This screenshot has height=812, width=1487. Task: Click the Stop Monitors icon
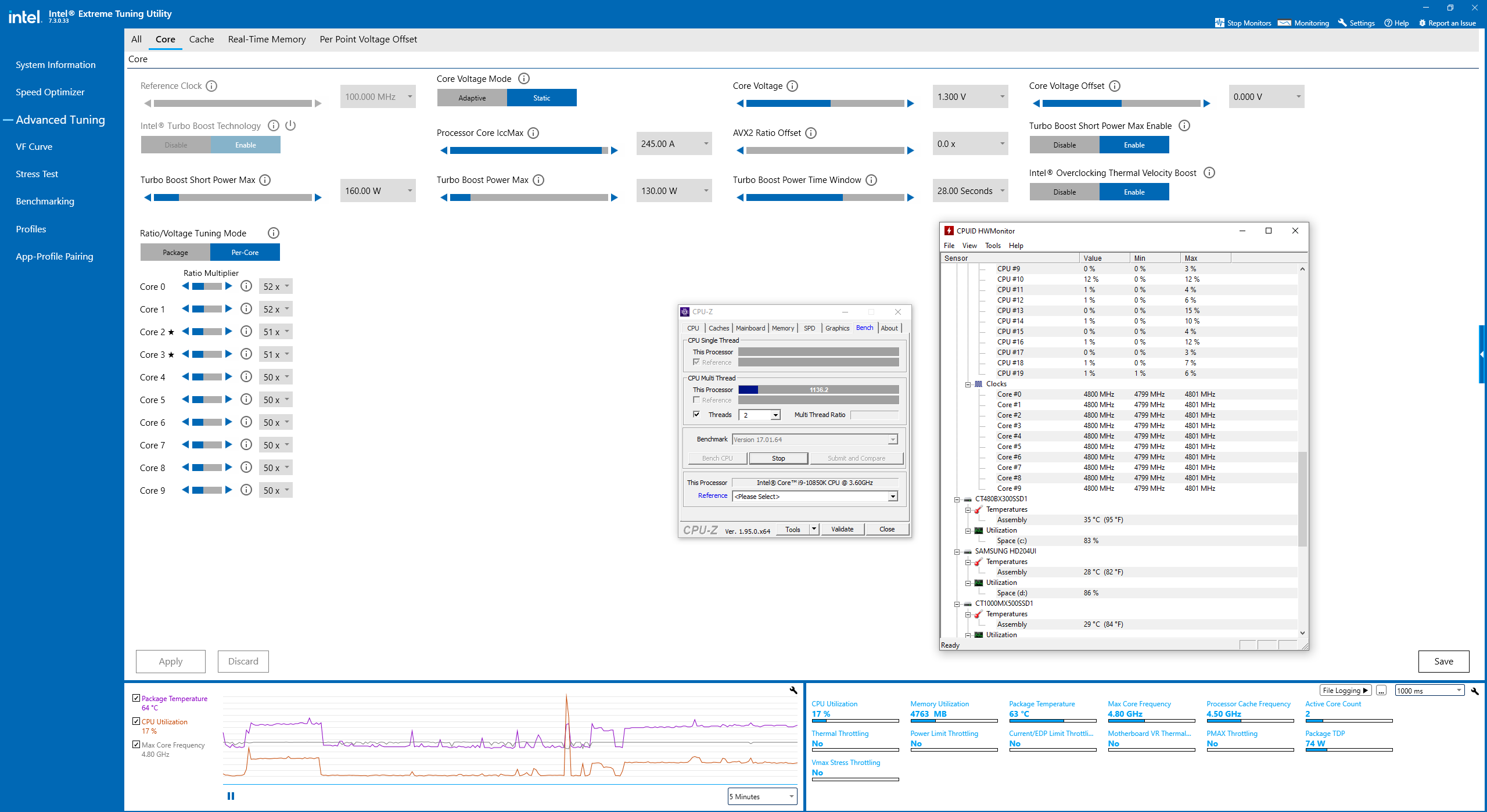click(x=1219, y=23)
